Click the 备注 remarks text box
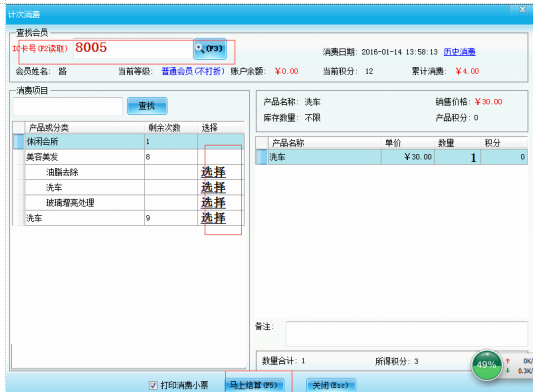 407,334
